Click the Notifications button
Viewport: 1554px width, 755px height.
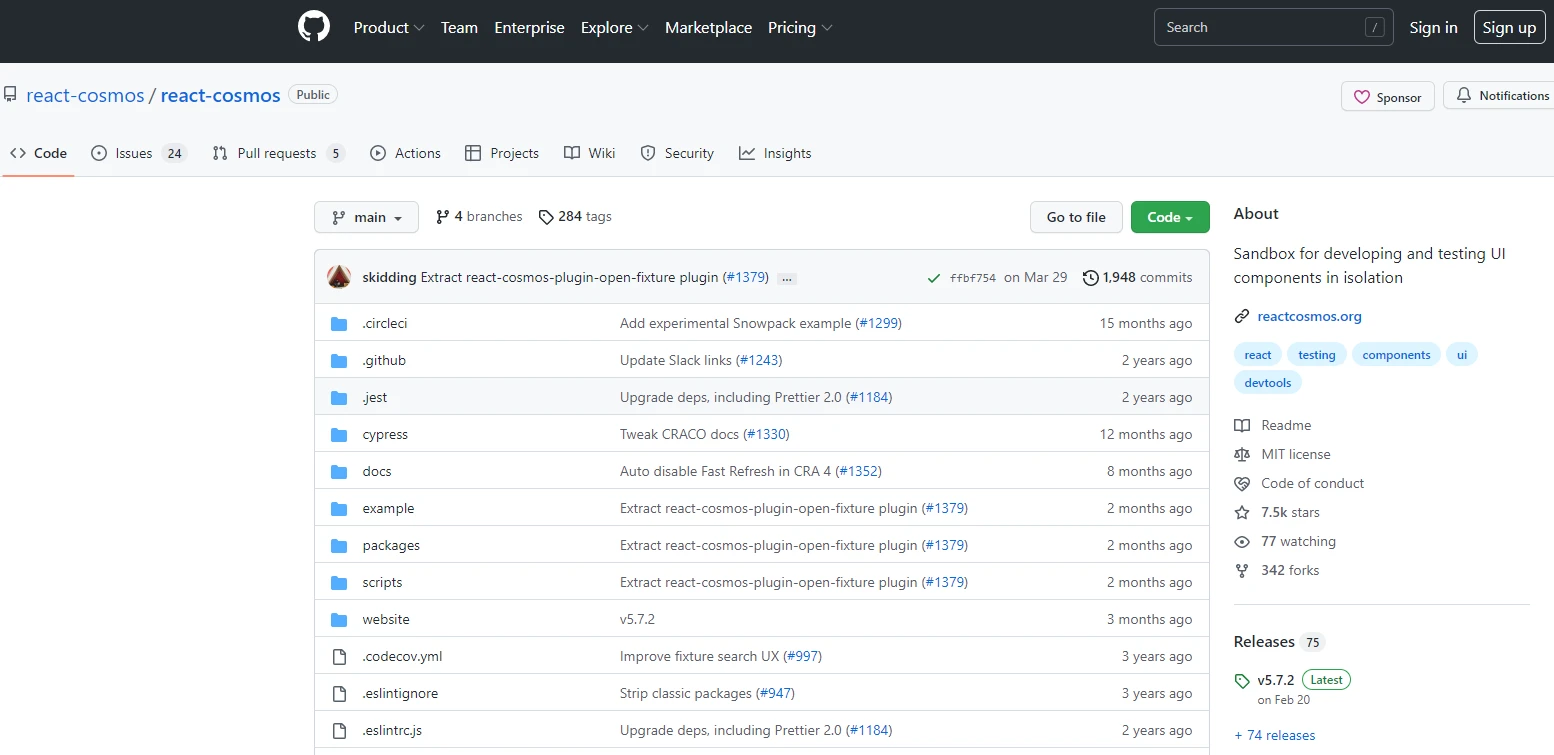coord(1500,96)
